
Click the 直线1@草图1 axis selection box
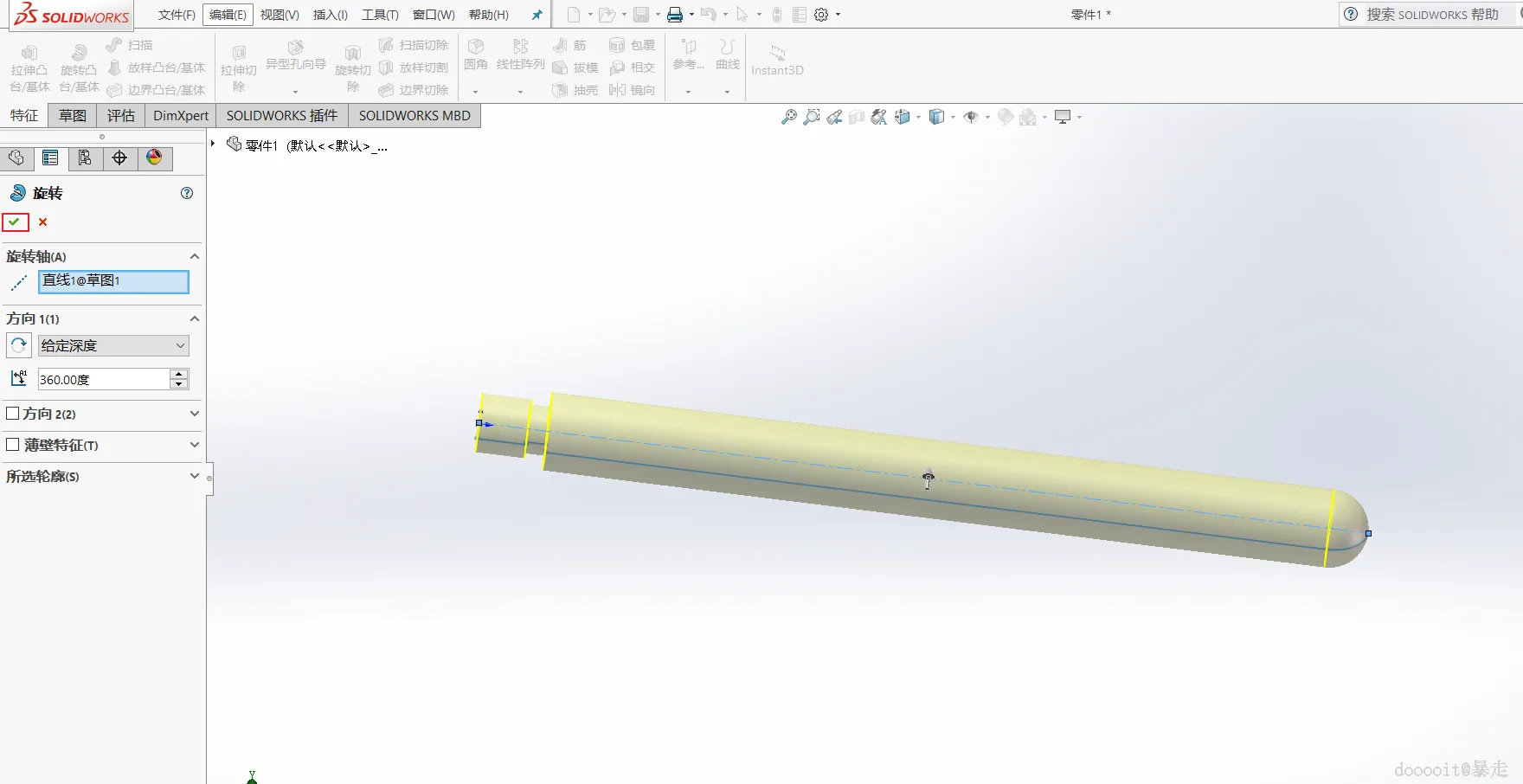coord(113,281)
